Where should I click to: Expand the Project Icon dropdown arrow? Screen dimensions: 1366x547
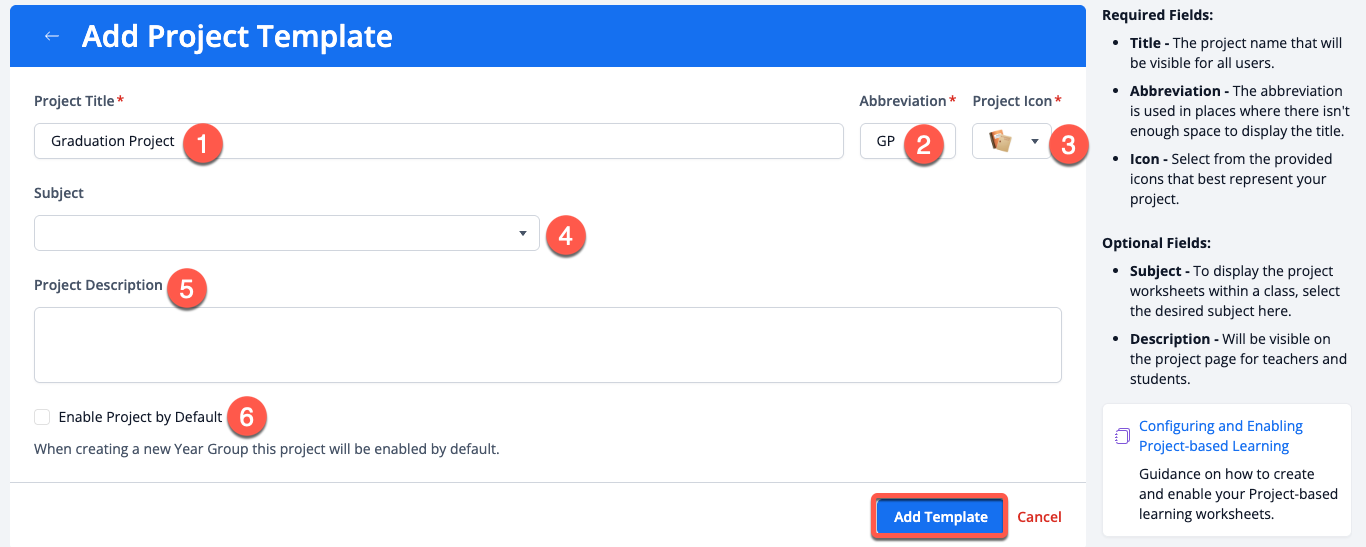point(1035,141)
